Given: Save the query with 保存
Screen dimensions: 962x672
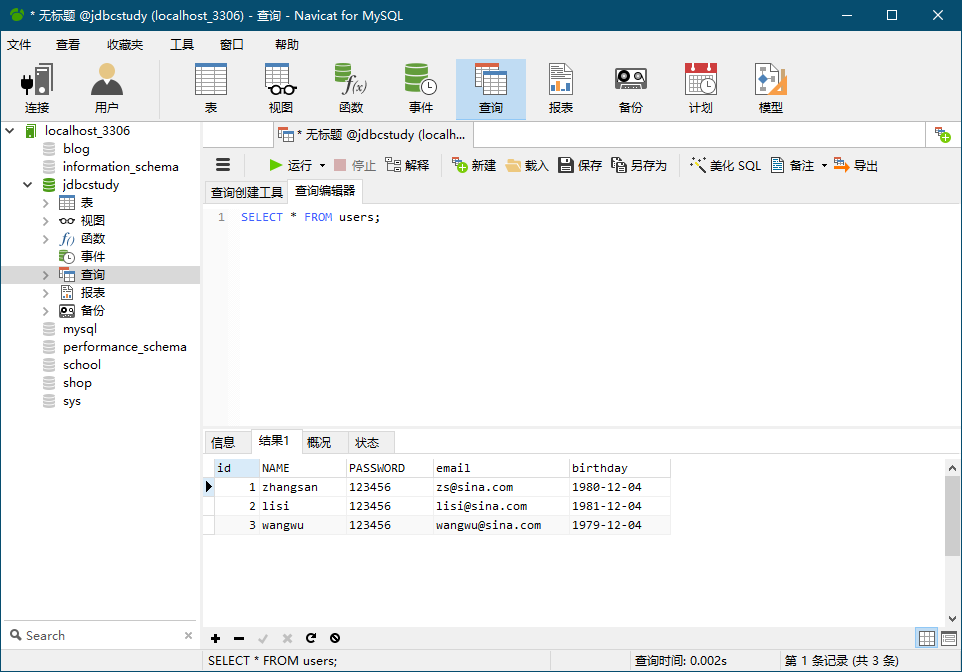Looking at the screenshot, I should (580, 165).
